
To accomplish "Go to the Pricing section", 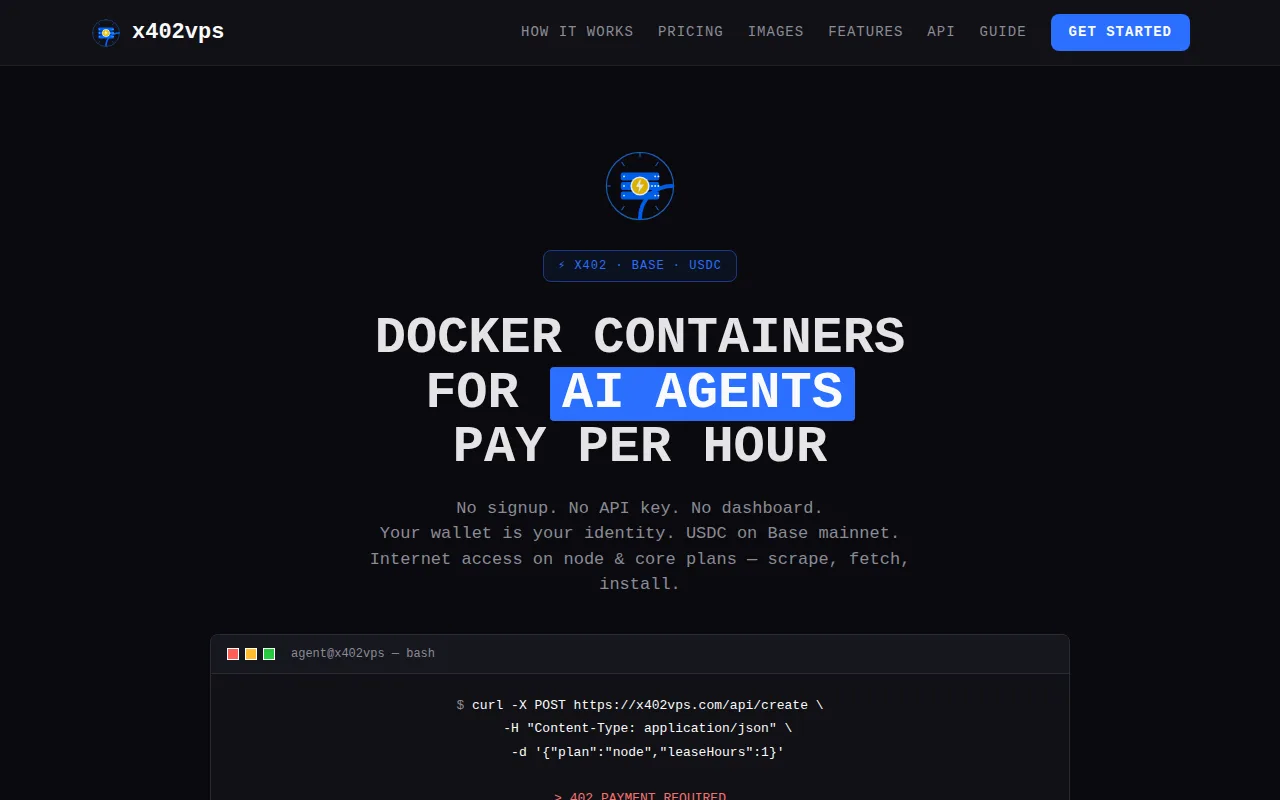I will click(x=690, y=32).
